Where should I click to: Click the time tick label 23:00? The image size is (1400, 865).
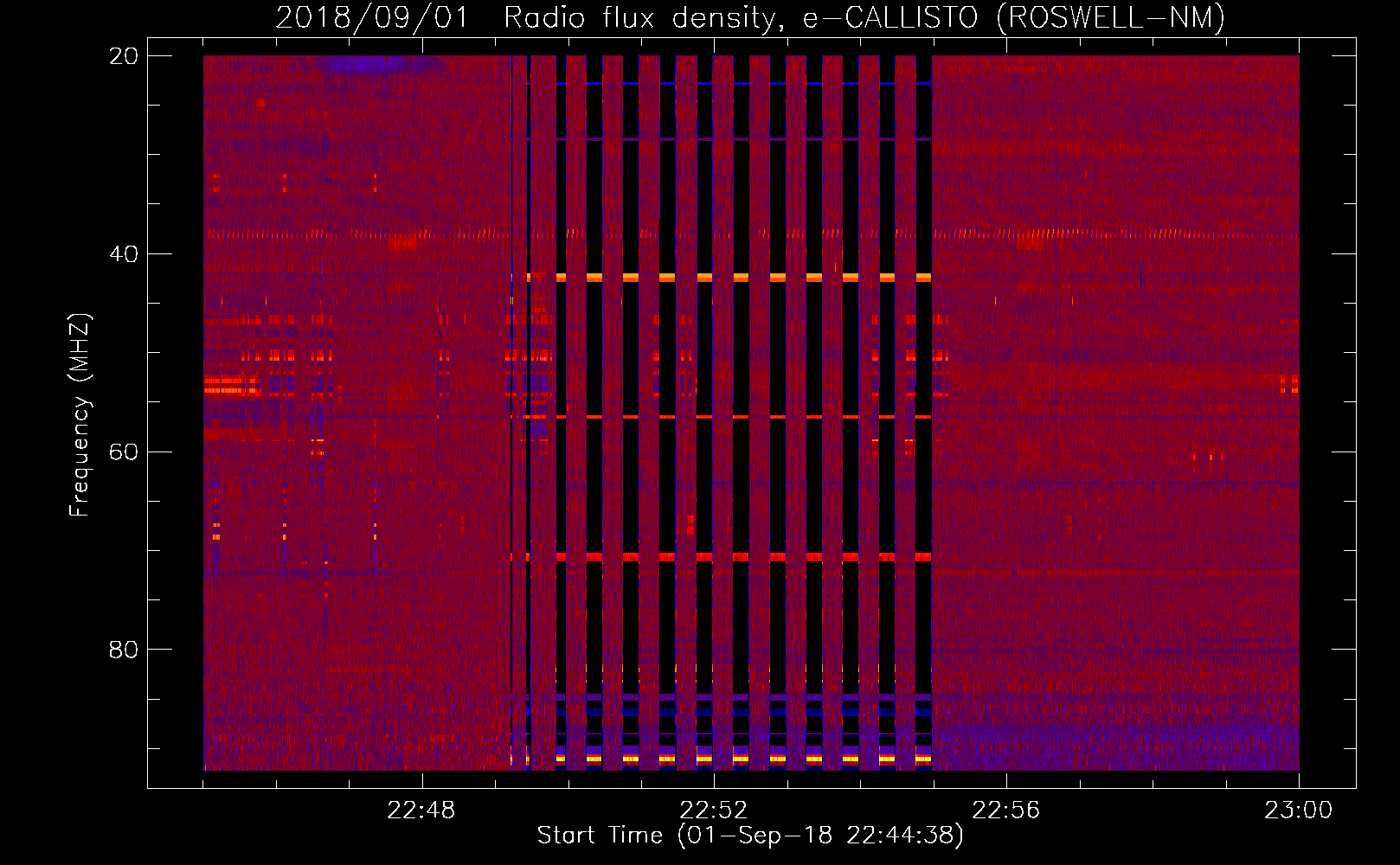point(1299,811)
